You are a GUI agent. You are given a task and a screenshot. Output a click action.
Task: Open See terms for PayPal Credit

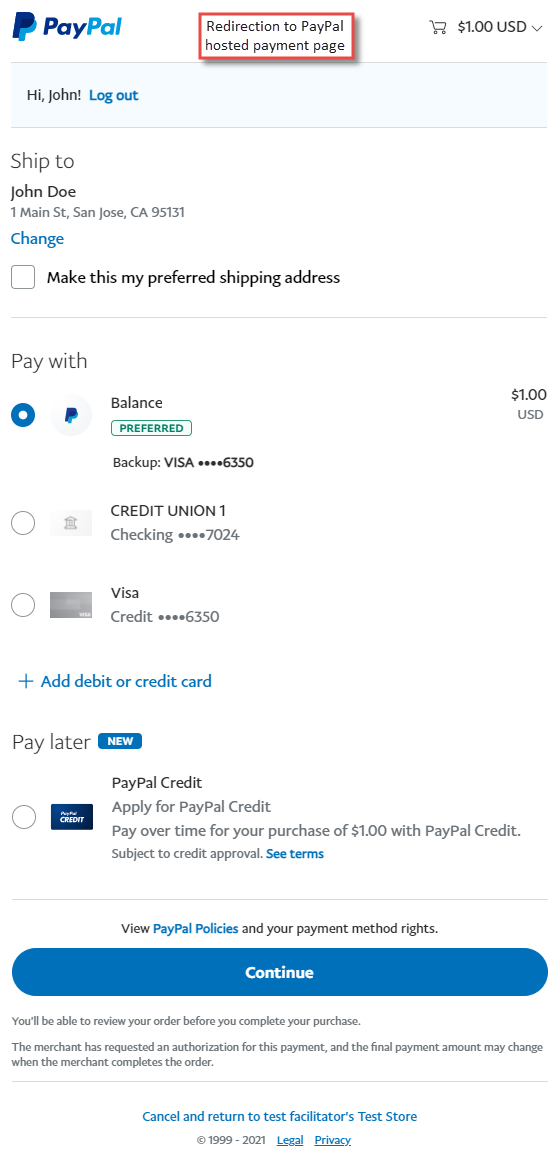click(295, 854)
